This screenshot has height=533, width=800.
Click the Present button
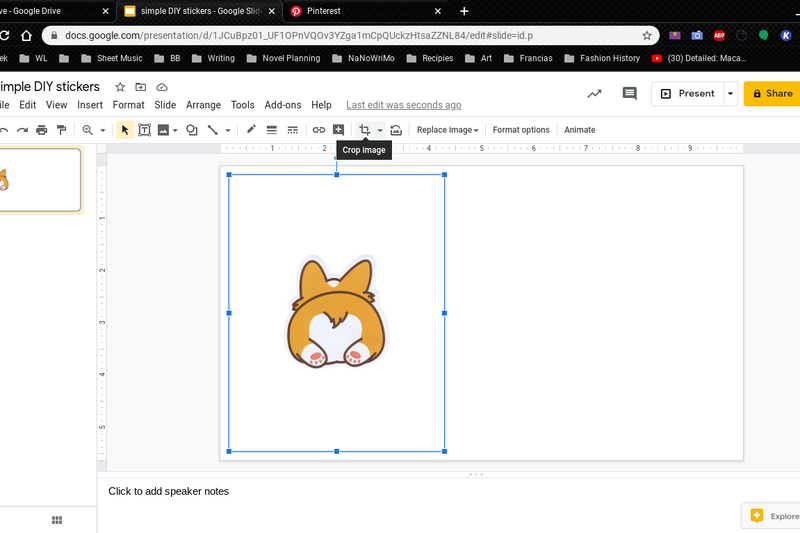click(x=688, y=94)
